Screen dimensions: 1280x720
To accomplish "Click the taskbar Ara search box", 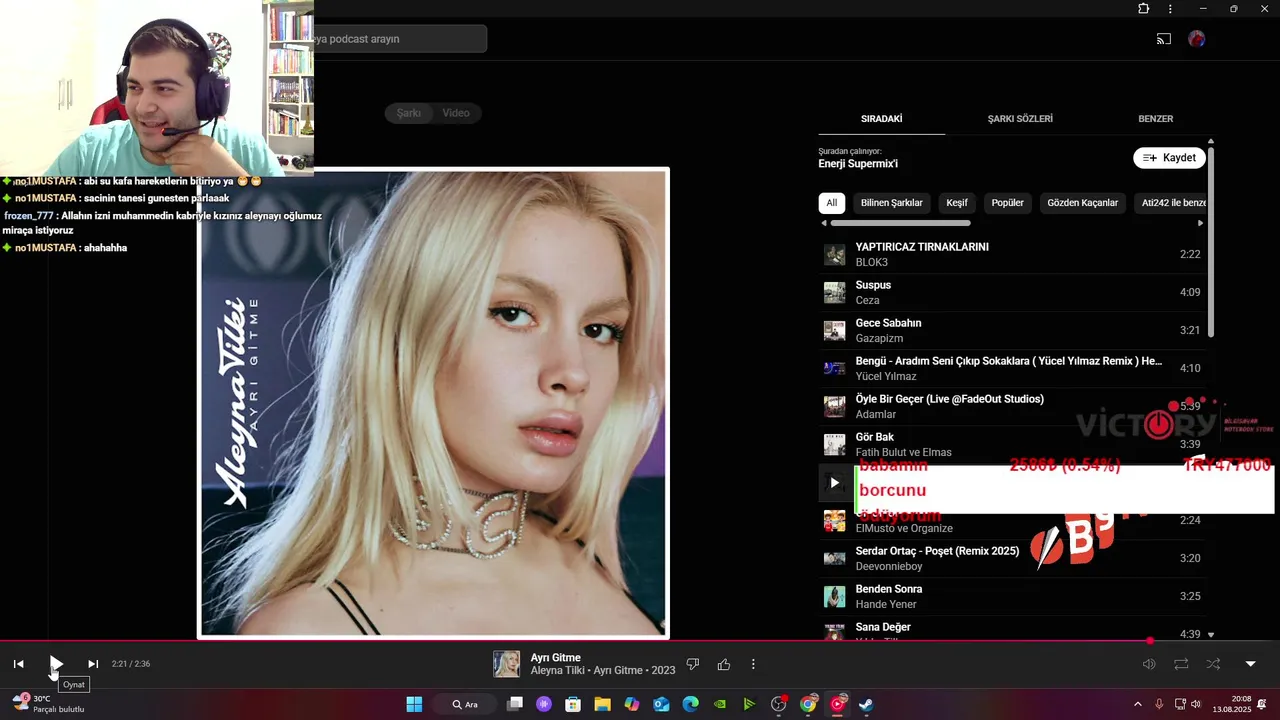I will pos(465,704).
